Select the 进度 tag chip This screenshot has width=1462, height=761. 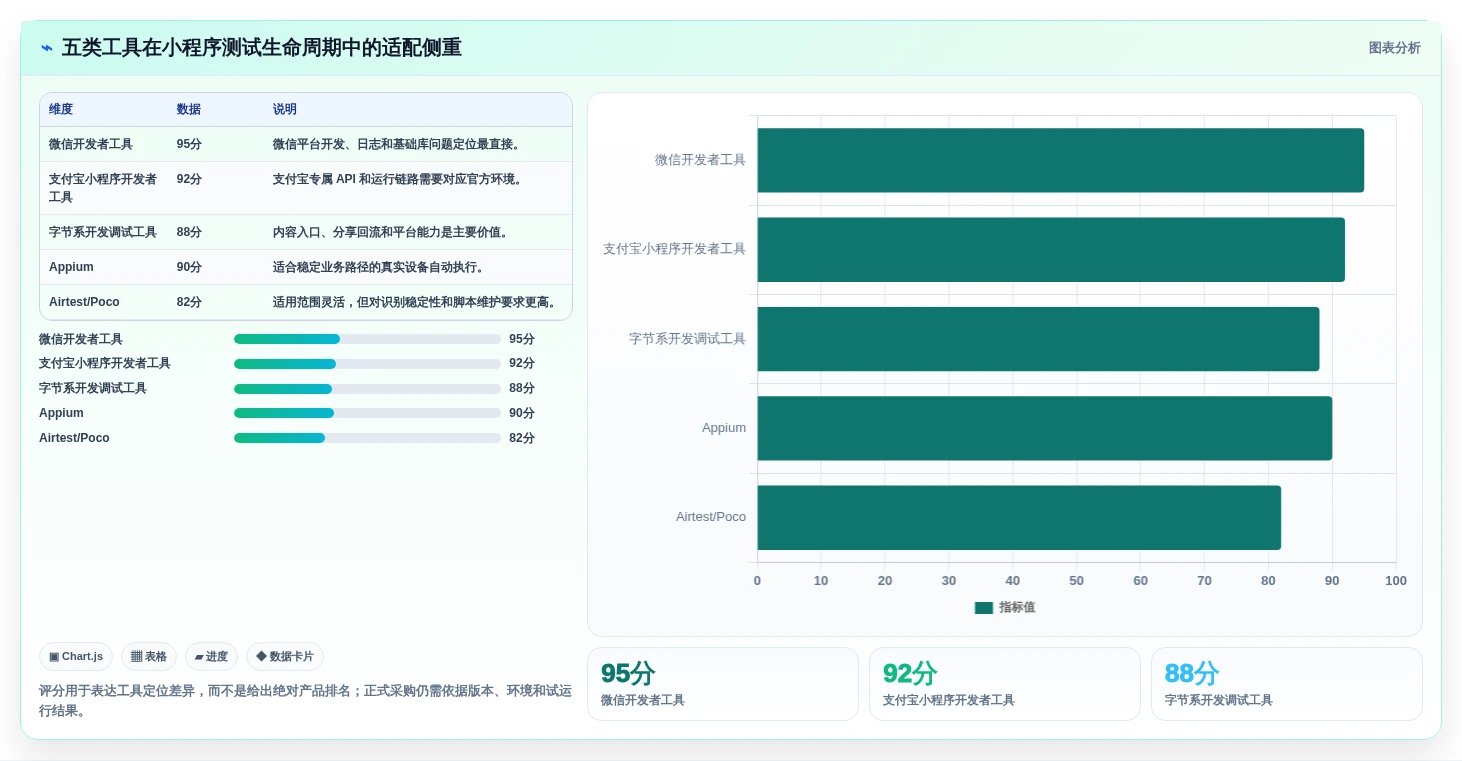(211, 656)
